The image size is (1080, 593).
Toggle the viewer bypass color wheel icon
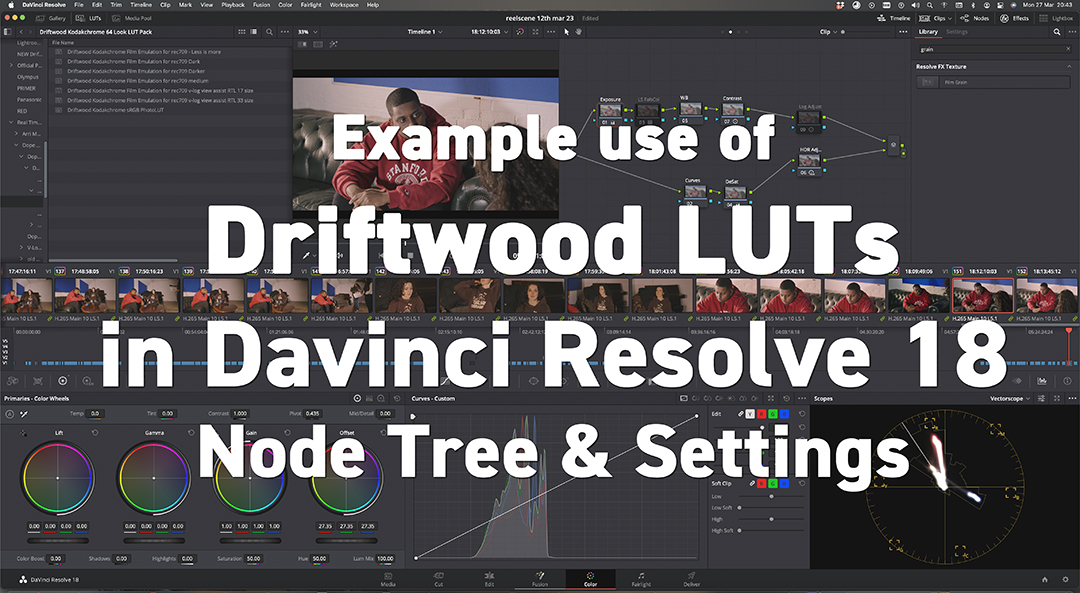click(x=520, y=32)
